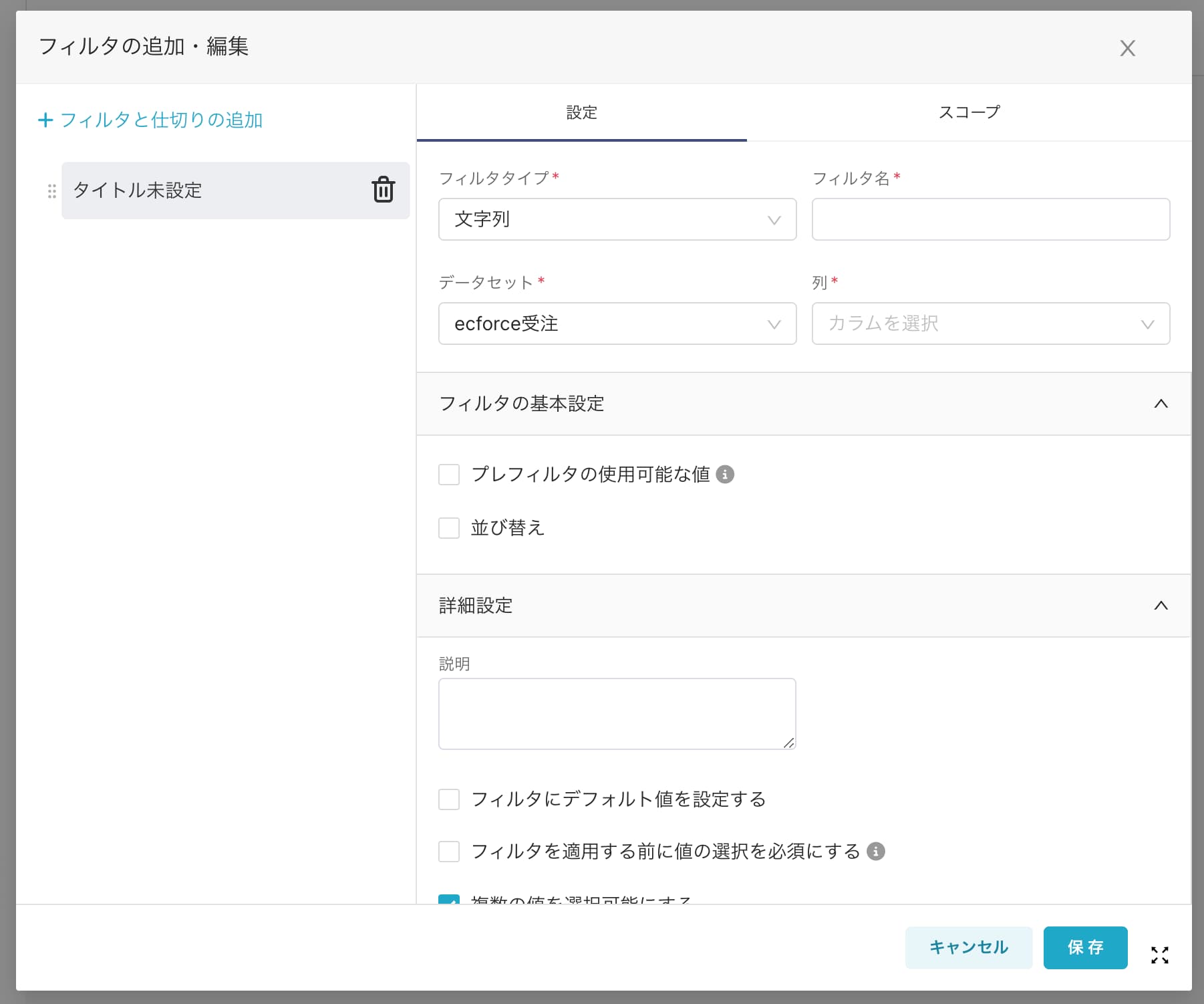
Task: Open the フィルタタイプ dropdown showing 文字列
Action: tap(617, 219)
